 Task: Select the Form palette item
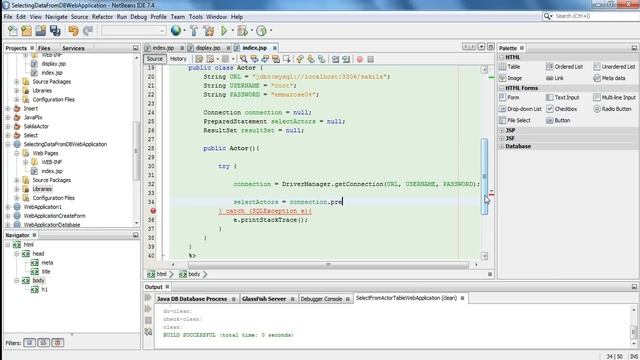pyautogui.click(x=509, y=98)
